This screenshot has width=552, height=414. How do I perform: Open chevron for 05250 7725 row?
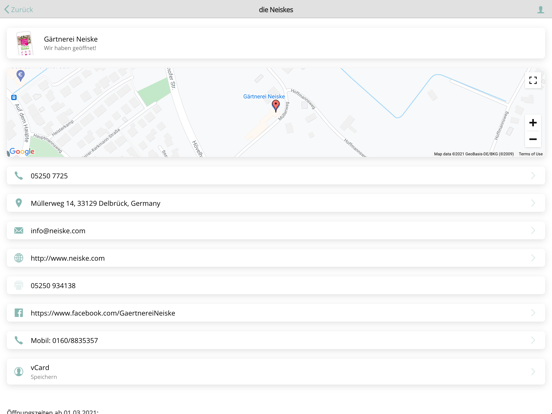[533, 176]
